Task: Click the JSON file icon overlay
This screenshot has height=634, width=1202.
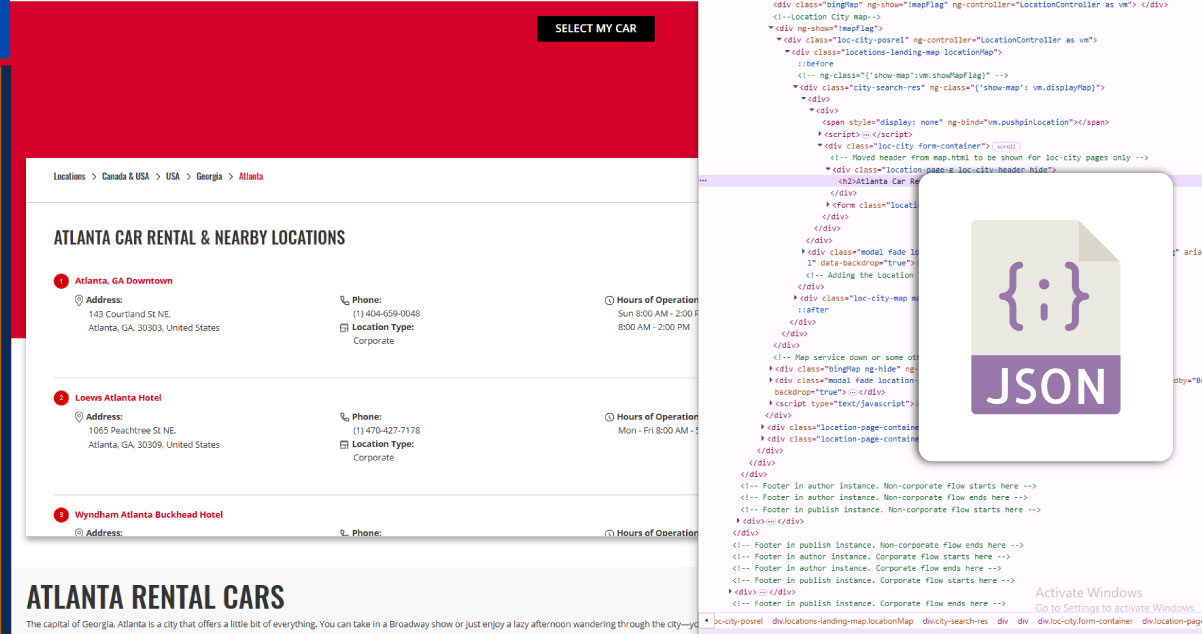Action: pos(1044,315)
